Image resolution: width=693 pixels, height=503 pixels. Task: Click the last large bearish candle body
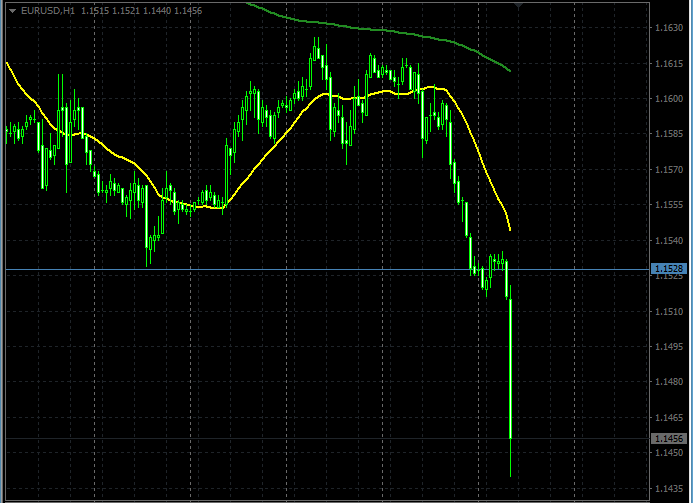510,369
